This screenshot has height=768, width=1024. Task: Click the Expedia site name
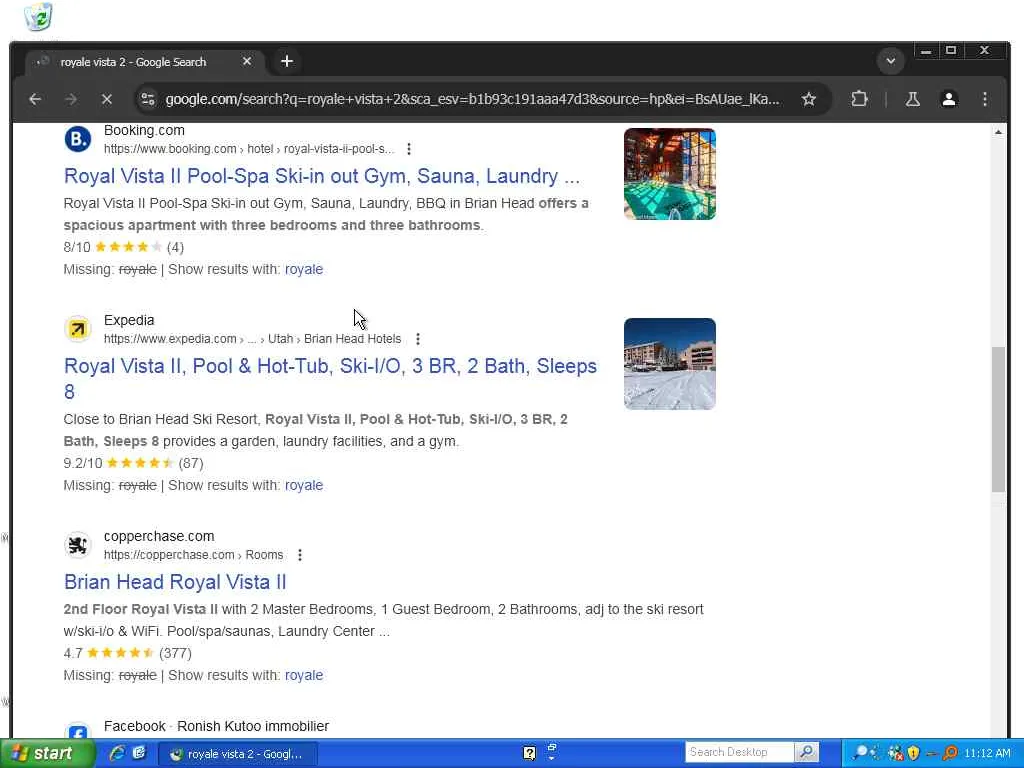[x=129, y=320]
